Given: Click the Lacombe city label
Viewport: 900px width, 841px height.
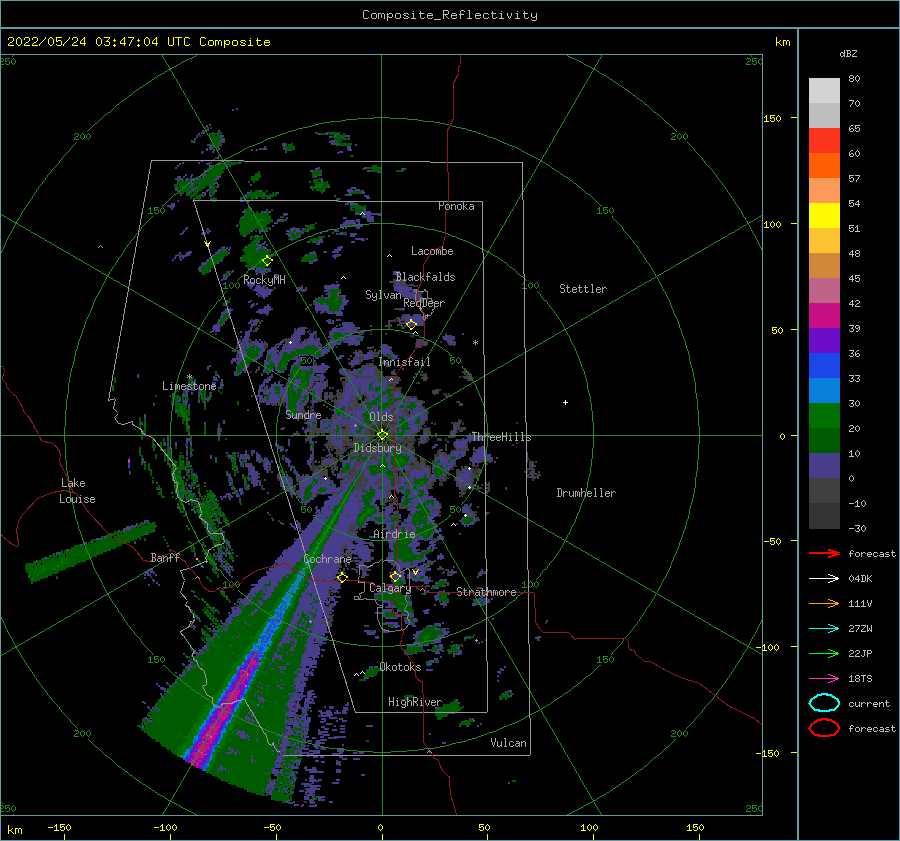Looking at the screenshot, I should (432, 251).
